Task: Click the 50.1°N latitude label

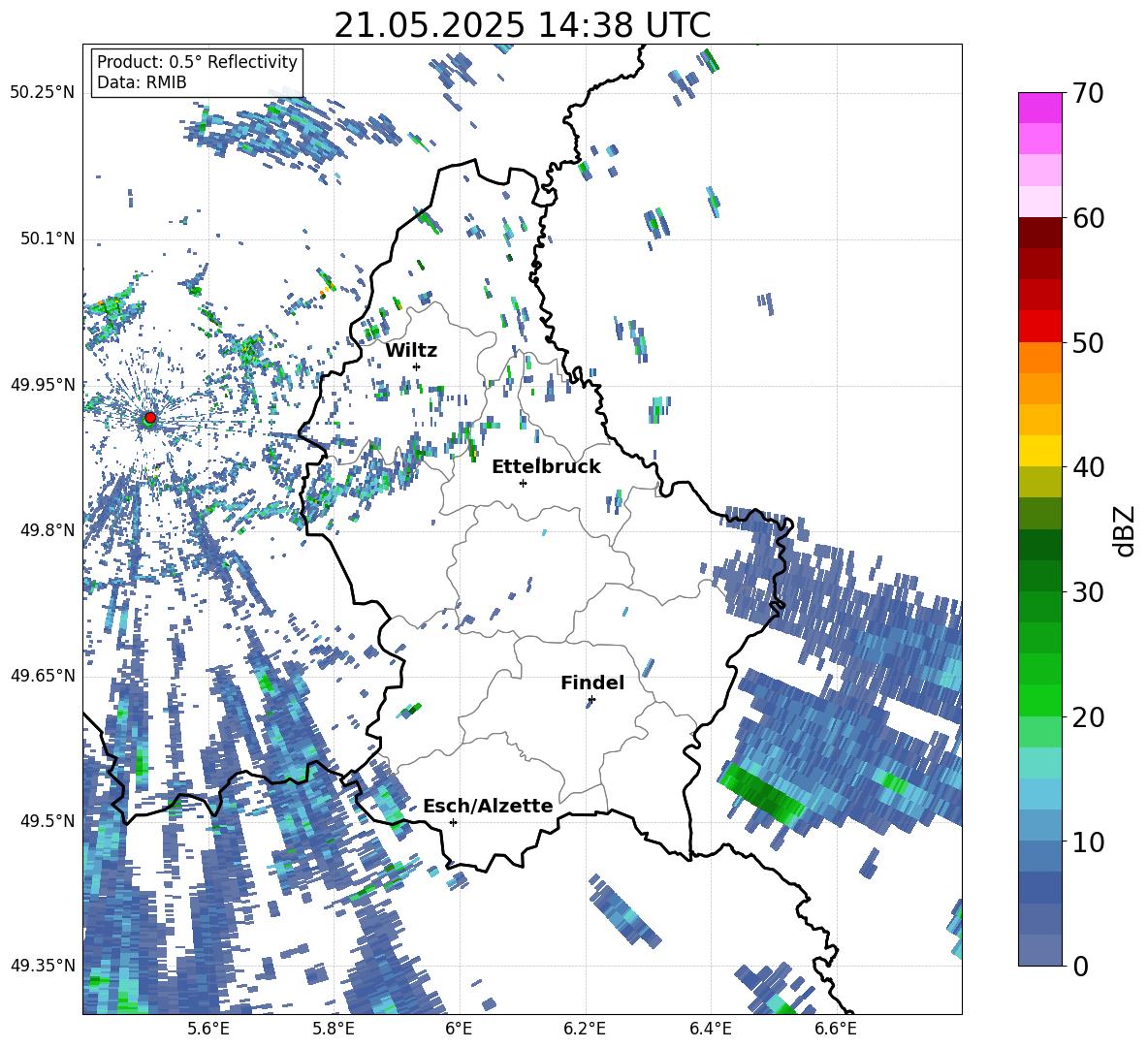Action: pyautogui.click(x=48, y=238)
